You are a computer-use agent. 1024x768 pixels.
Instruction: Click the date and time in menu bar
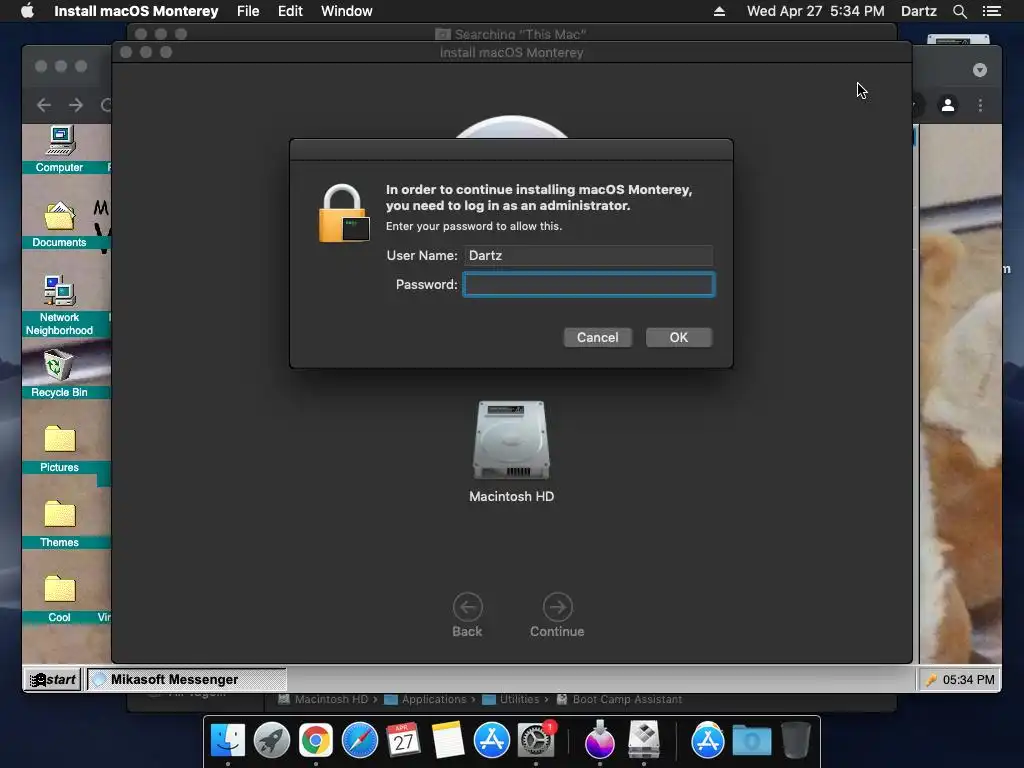[x=816, y=11]
